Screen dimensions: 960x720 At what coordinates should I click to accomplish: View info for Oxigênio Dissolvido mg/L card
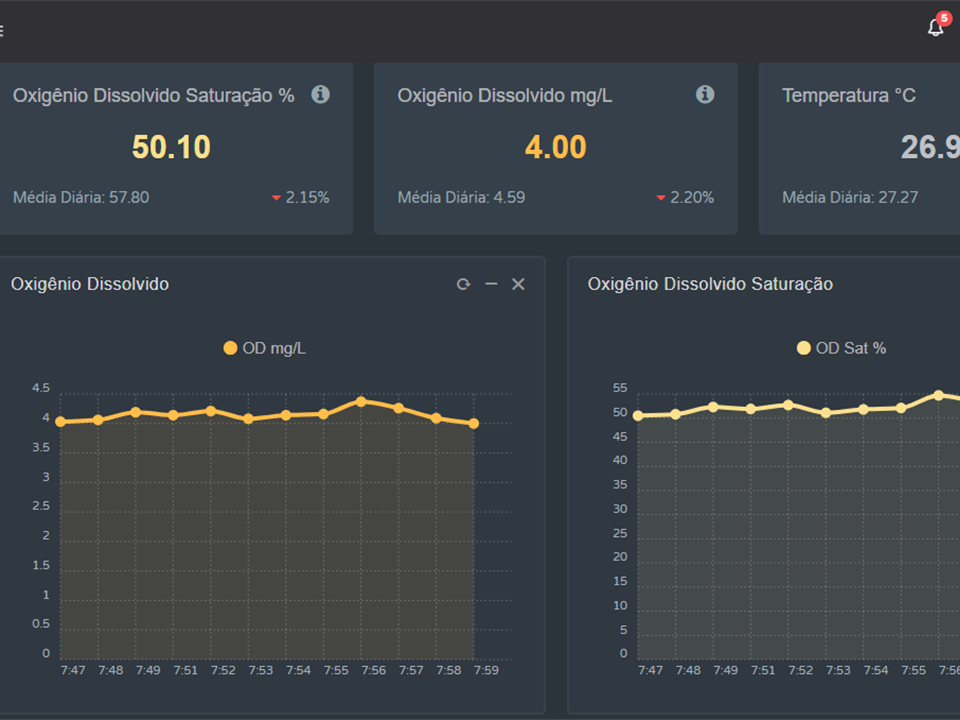click(705, 94)
